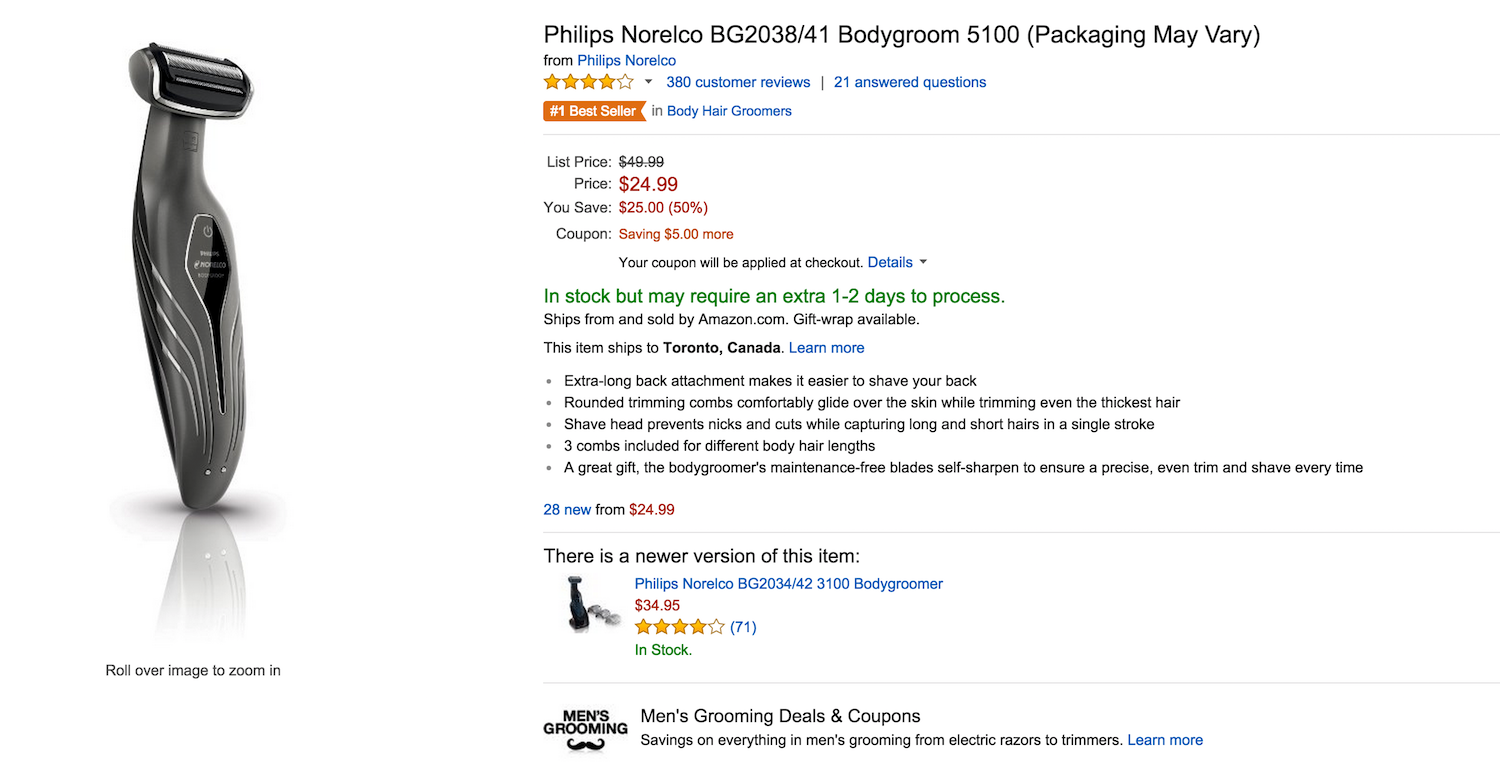Click the $24.99 sale price

point(648,184)
